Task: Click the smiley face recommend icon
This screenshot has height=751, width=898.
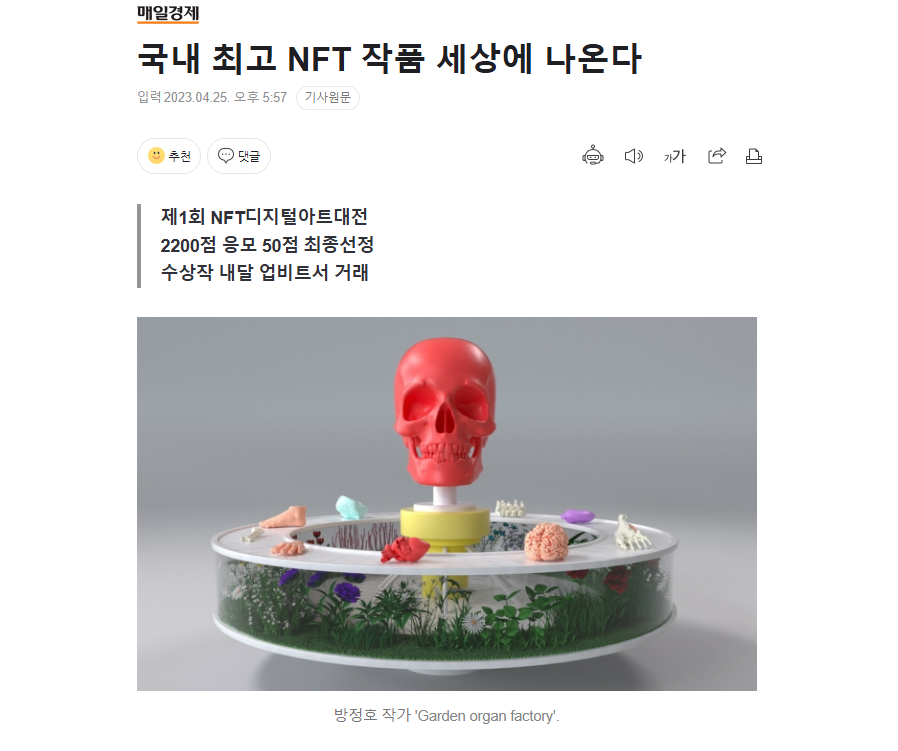Action: (156, 155)
